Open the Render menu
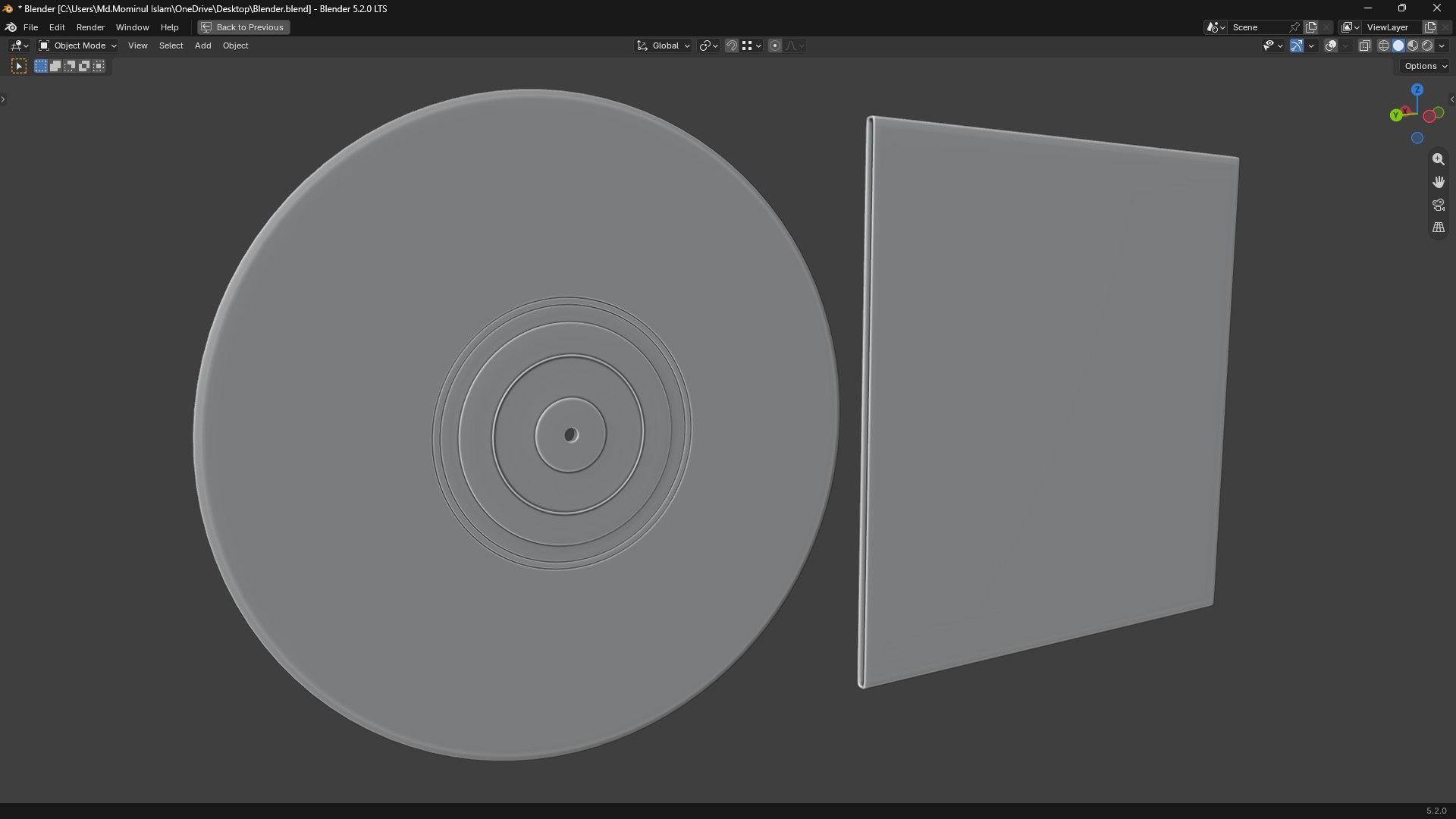Viewport: 1456px width, 819px height. coord(90,27)
